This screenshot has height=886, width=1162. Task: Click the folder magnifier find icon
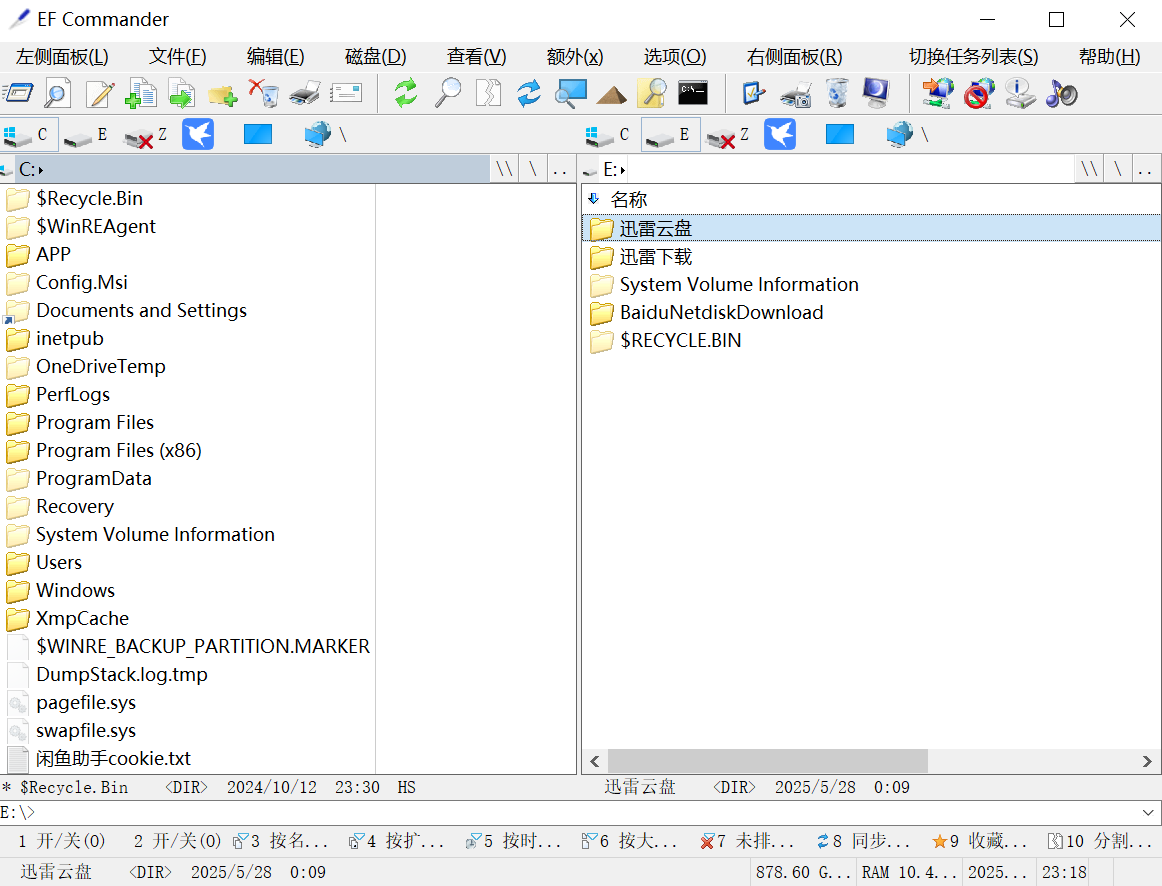coord(652,93)
